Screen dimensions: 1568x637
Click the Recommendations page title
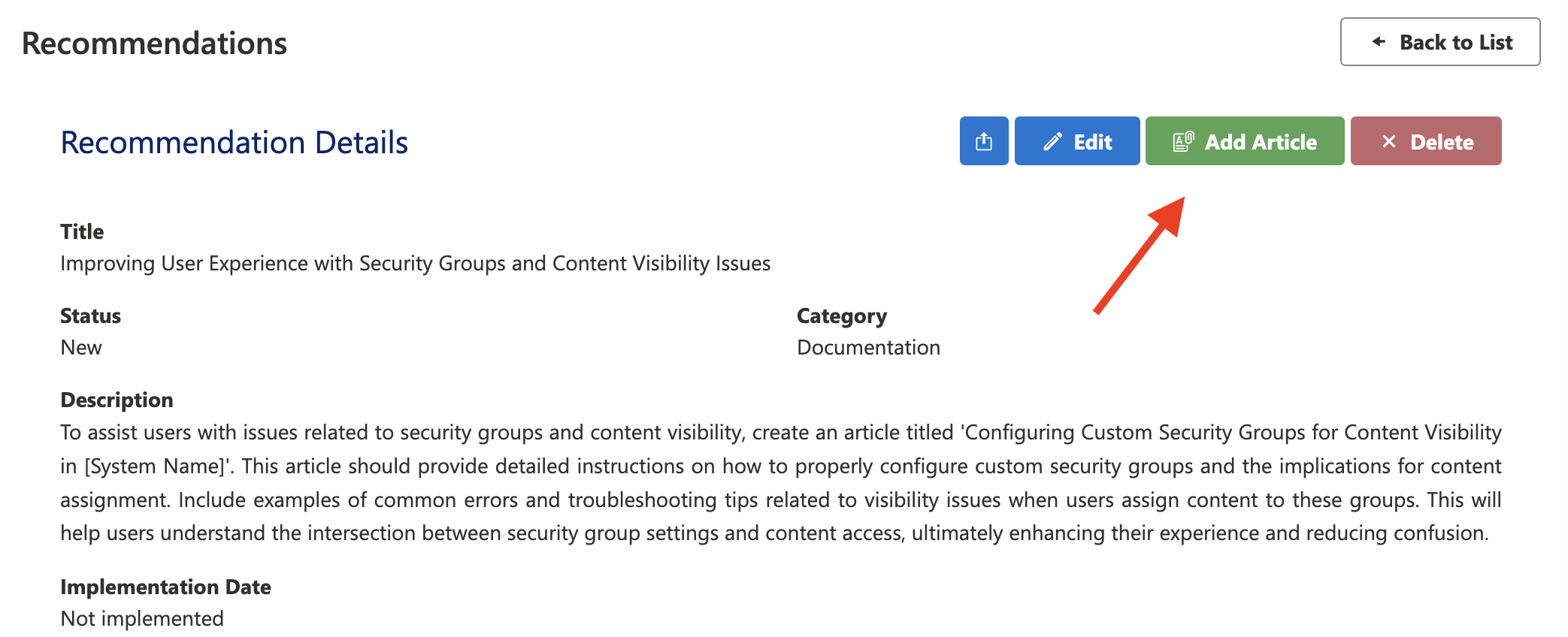tap(154, 43)
